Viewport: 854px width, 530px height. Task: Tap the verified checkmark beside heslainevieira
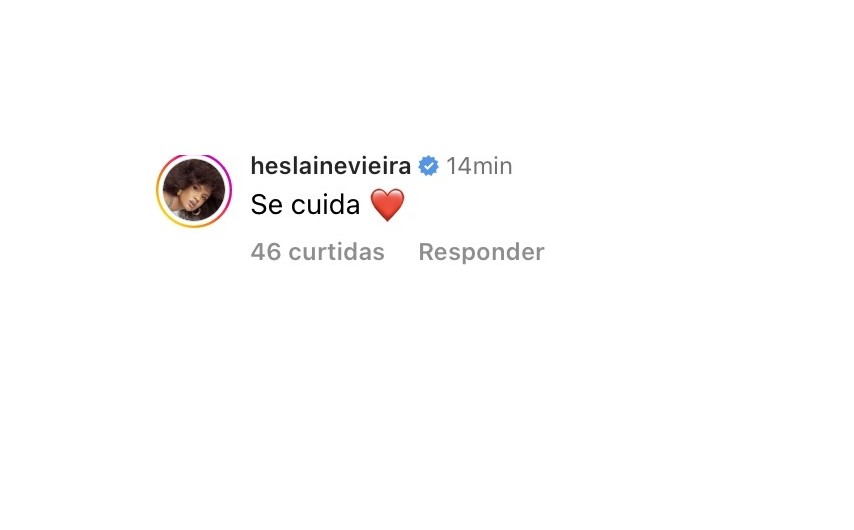point(429,166)
